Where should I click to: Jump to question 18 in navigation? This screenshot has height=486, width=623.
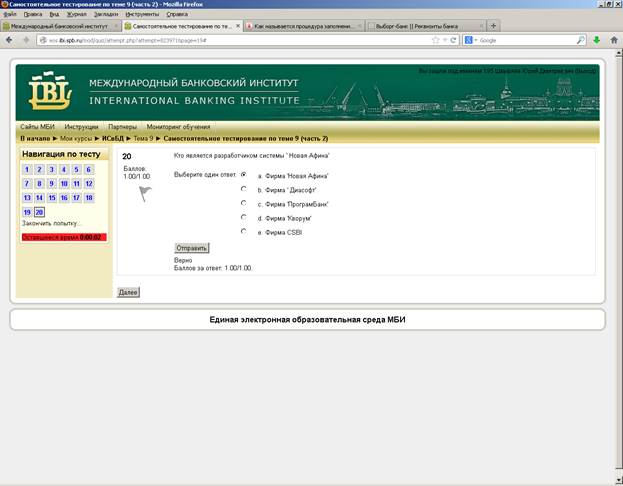pos(89,197)
